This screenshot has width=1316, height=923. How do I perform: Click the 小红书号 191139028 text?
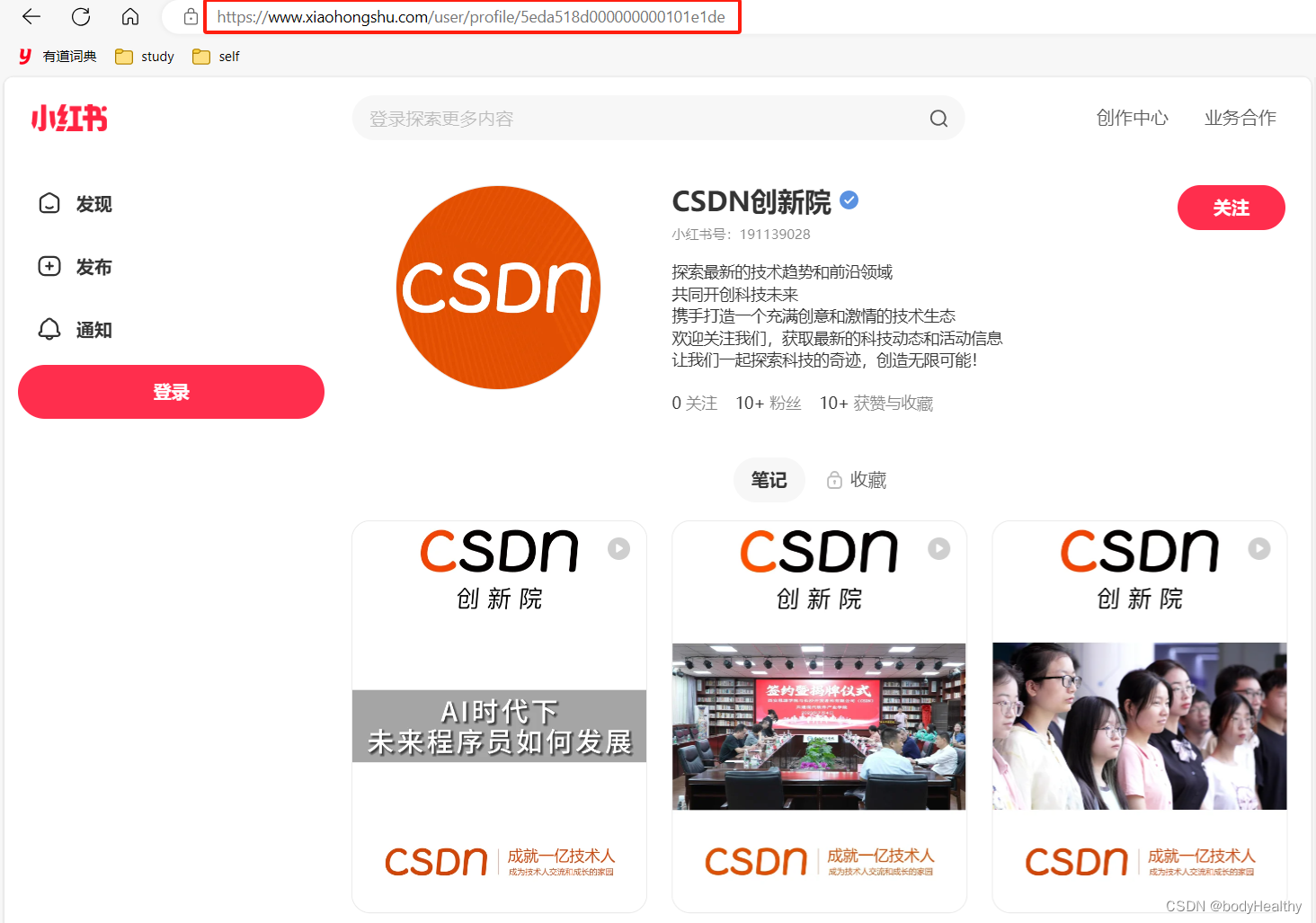click(741, 235)
